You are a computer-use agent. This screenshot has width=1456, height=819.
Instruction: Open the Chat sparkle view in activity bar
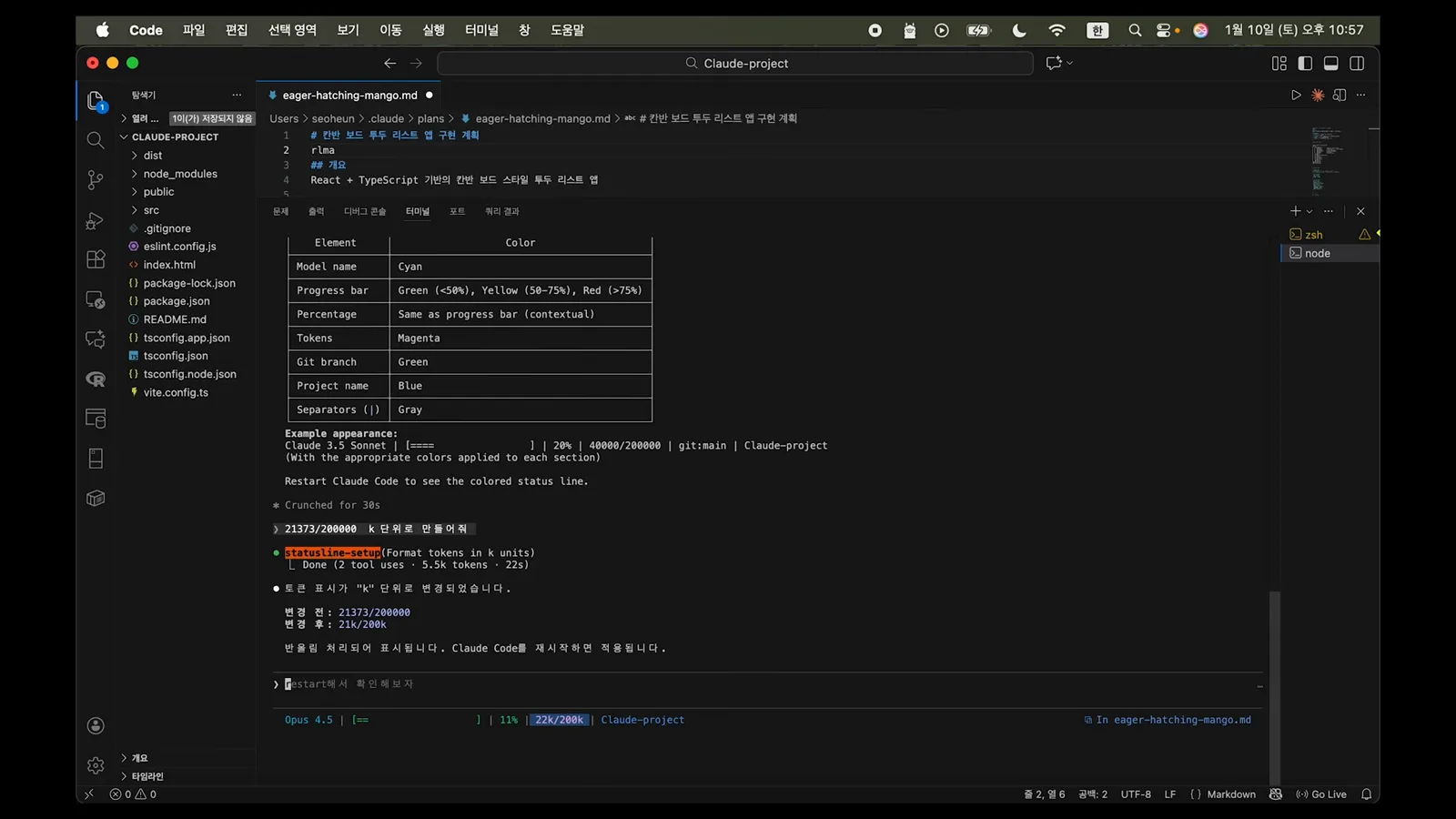click(x=96, y=339)
